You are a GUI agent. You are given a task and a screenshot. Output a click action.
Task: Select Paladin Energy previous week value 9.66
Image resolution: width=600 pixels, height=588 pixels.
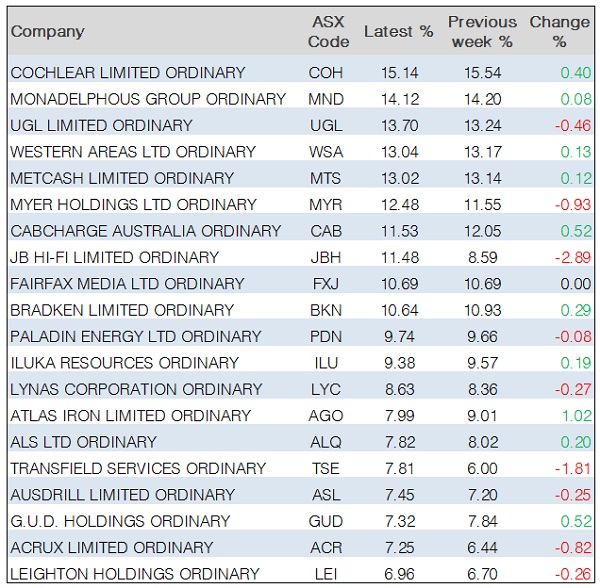point(482,337)
